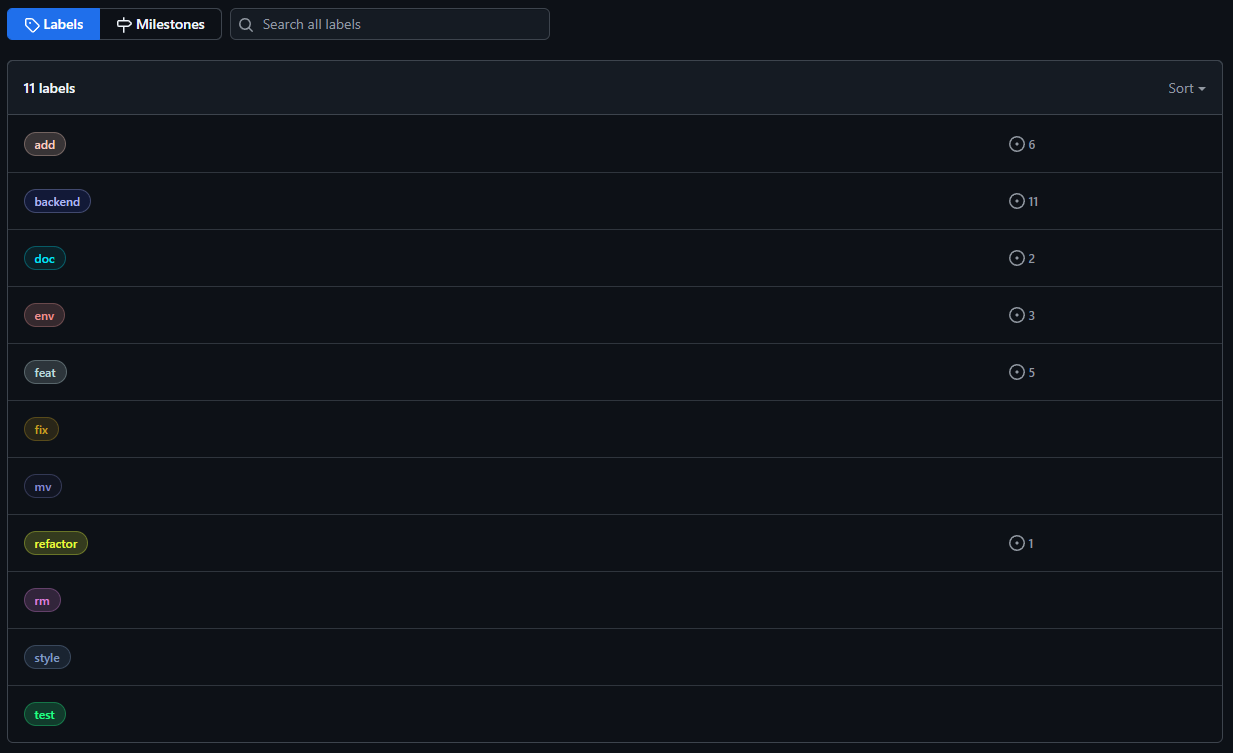Select the Labels tab
The image size is (1233, 753).
[53, 23]
